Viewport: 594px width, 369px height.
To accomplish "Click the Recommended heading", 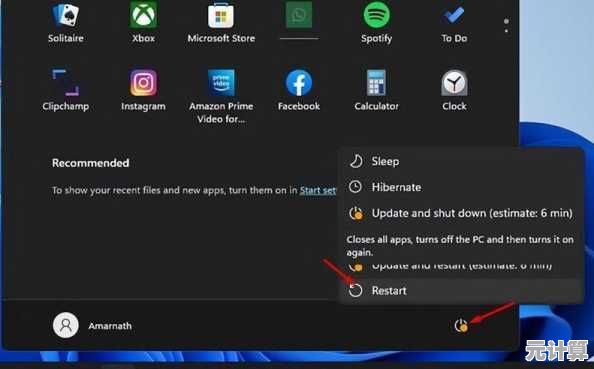I will coord(91,163).
